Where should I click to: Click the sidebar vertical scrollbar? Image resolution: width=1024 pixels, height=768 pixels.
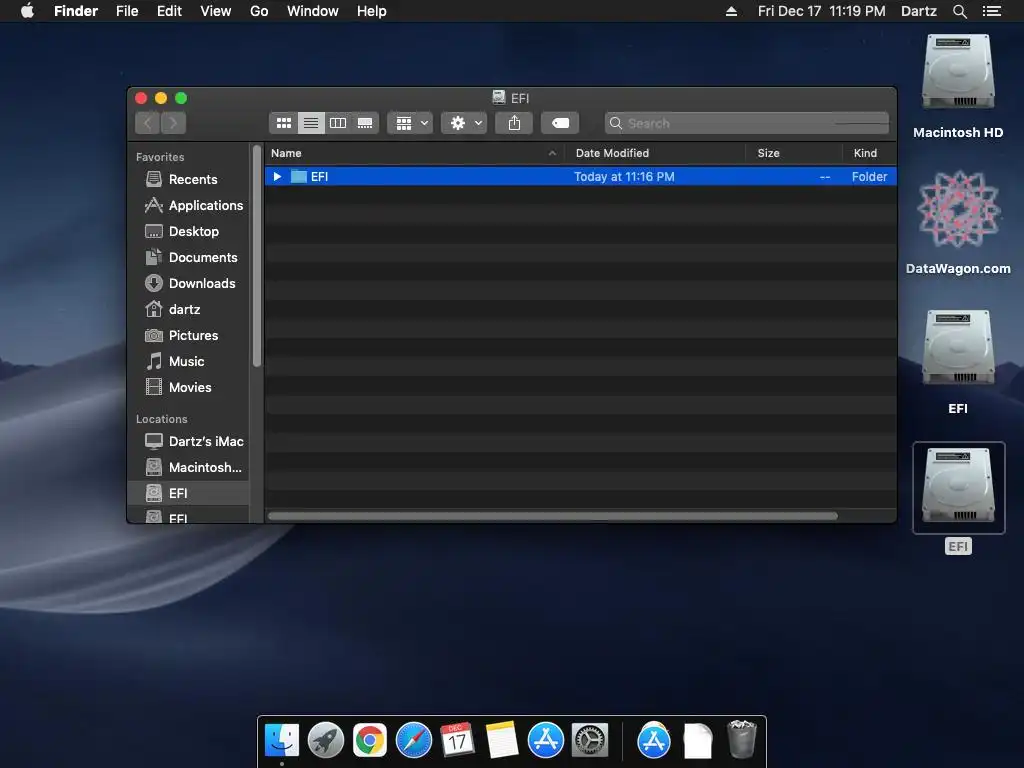pos(257,256)
